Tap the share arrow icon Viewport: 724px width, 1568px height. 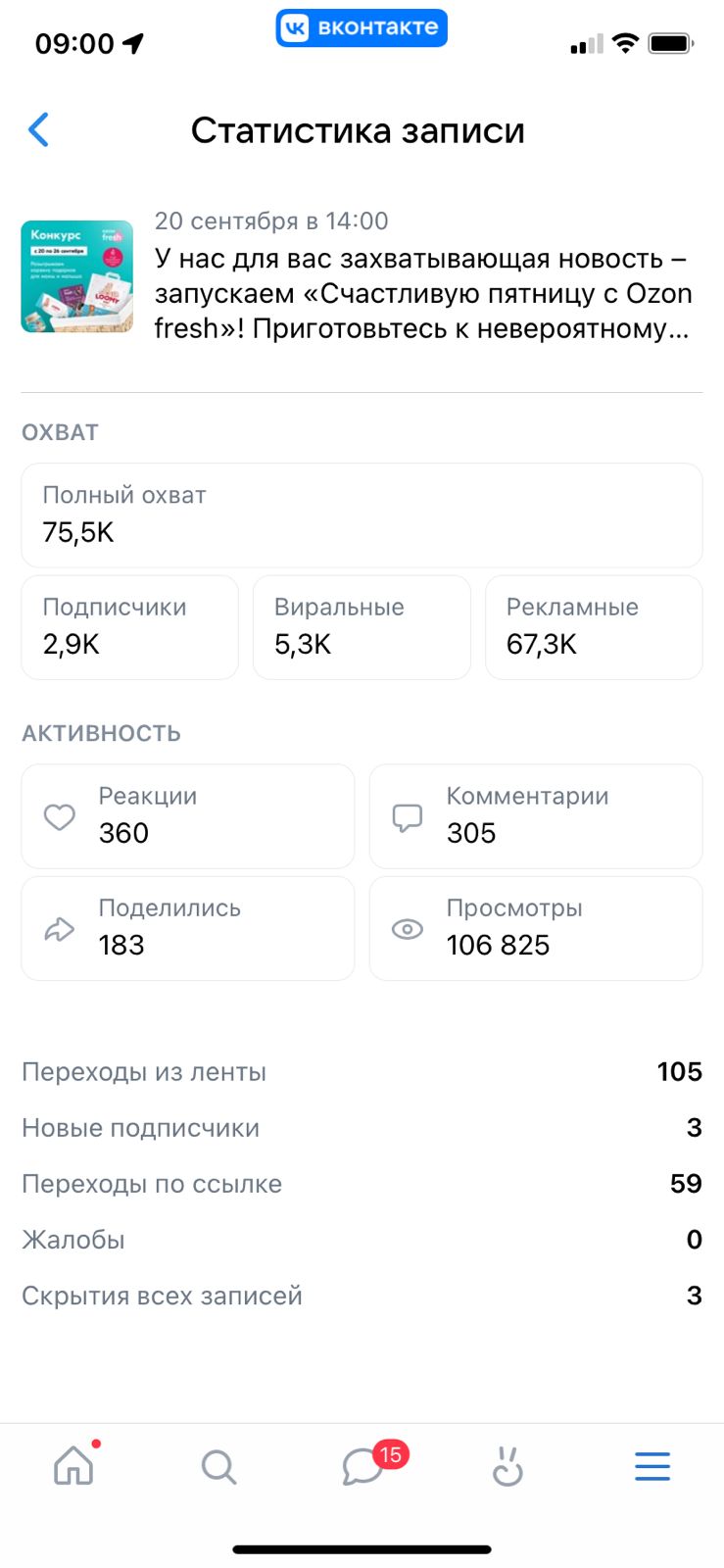tap(60, 928)
